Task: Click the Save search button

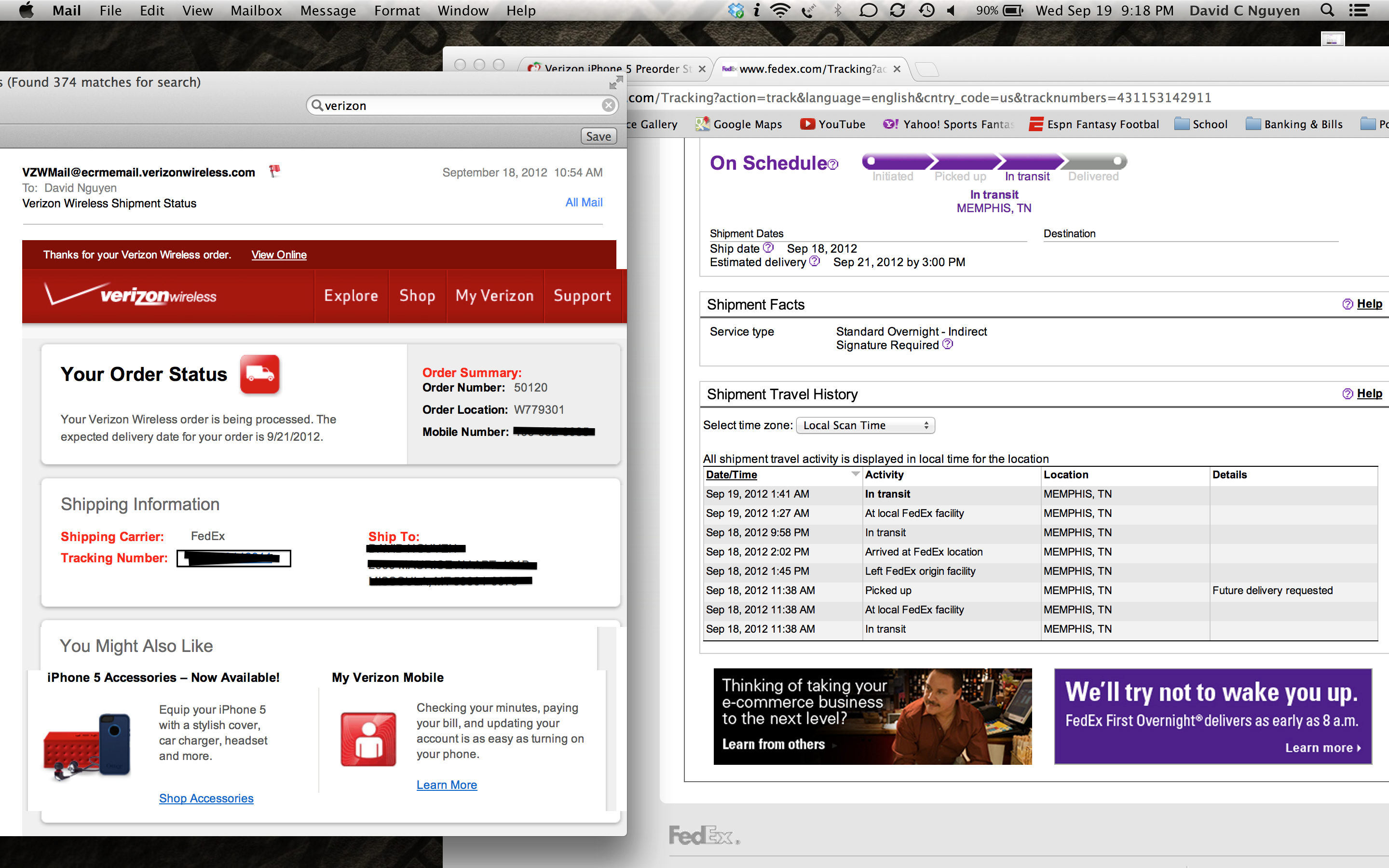Action: tap(598, 136)
